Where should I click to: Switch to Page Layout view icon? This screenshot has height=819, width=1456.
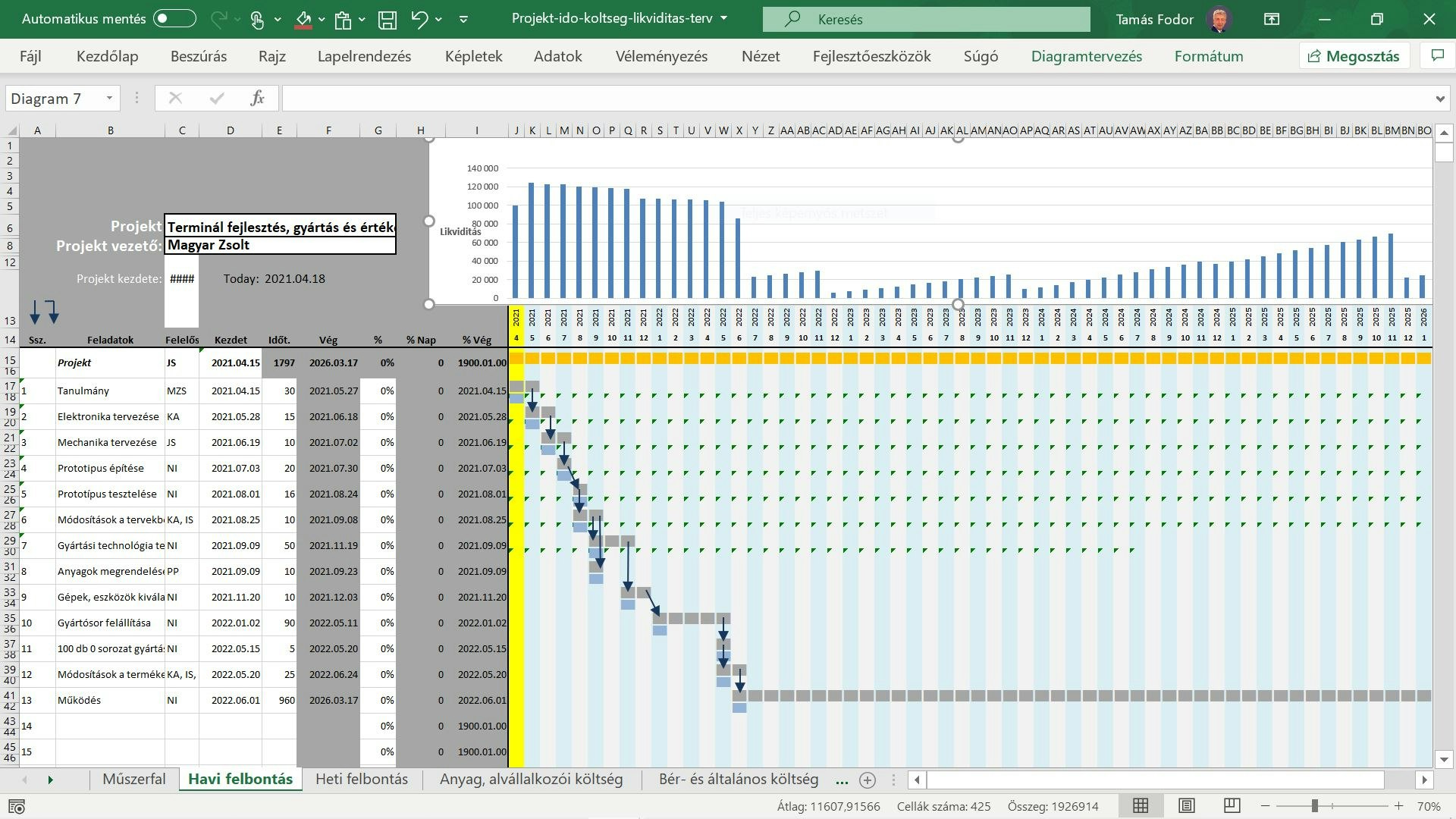tap(1187, 806)
